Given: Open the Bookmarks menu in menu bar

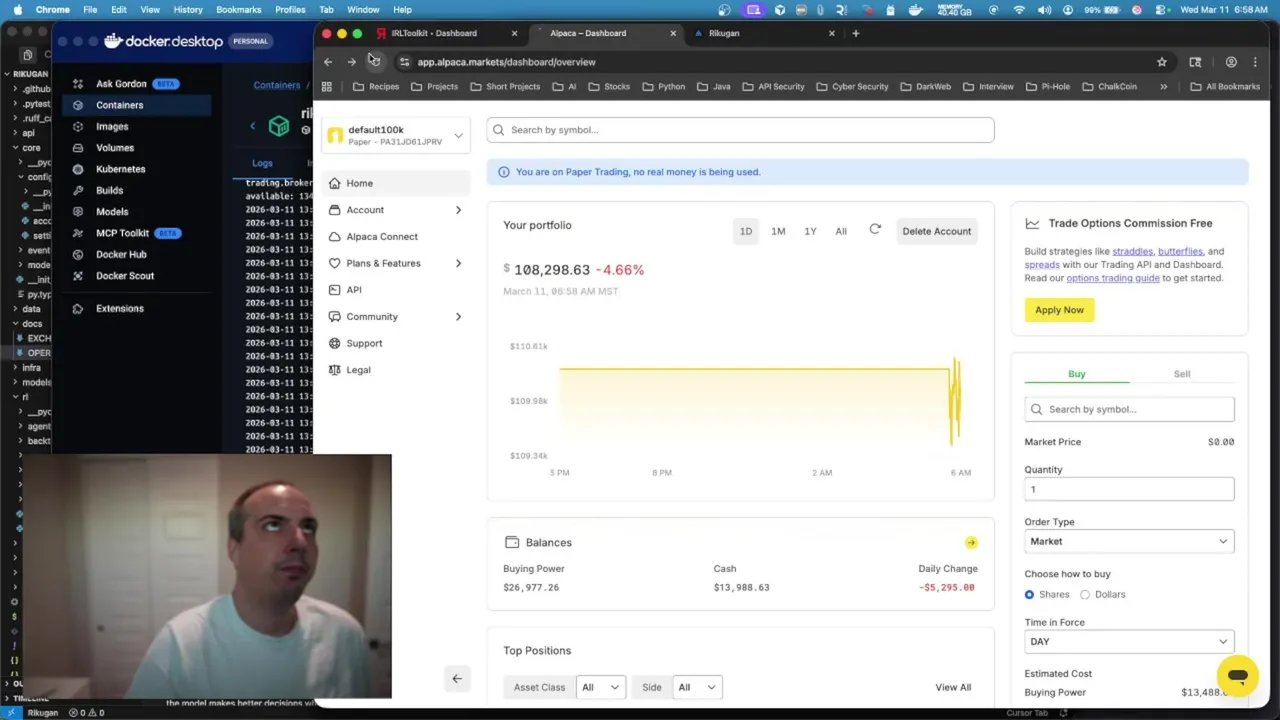Looking at the screenshot, I should click(239, 9).
